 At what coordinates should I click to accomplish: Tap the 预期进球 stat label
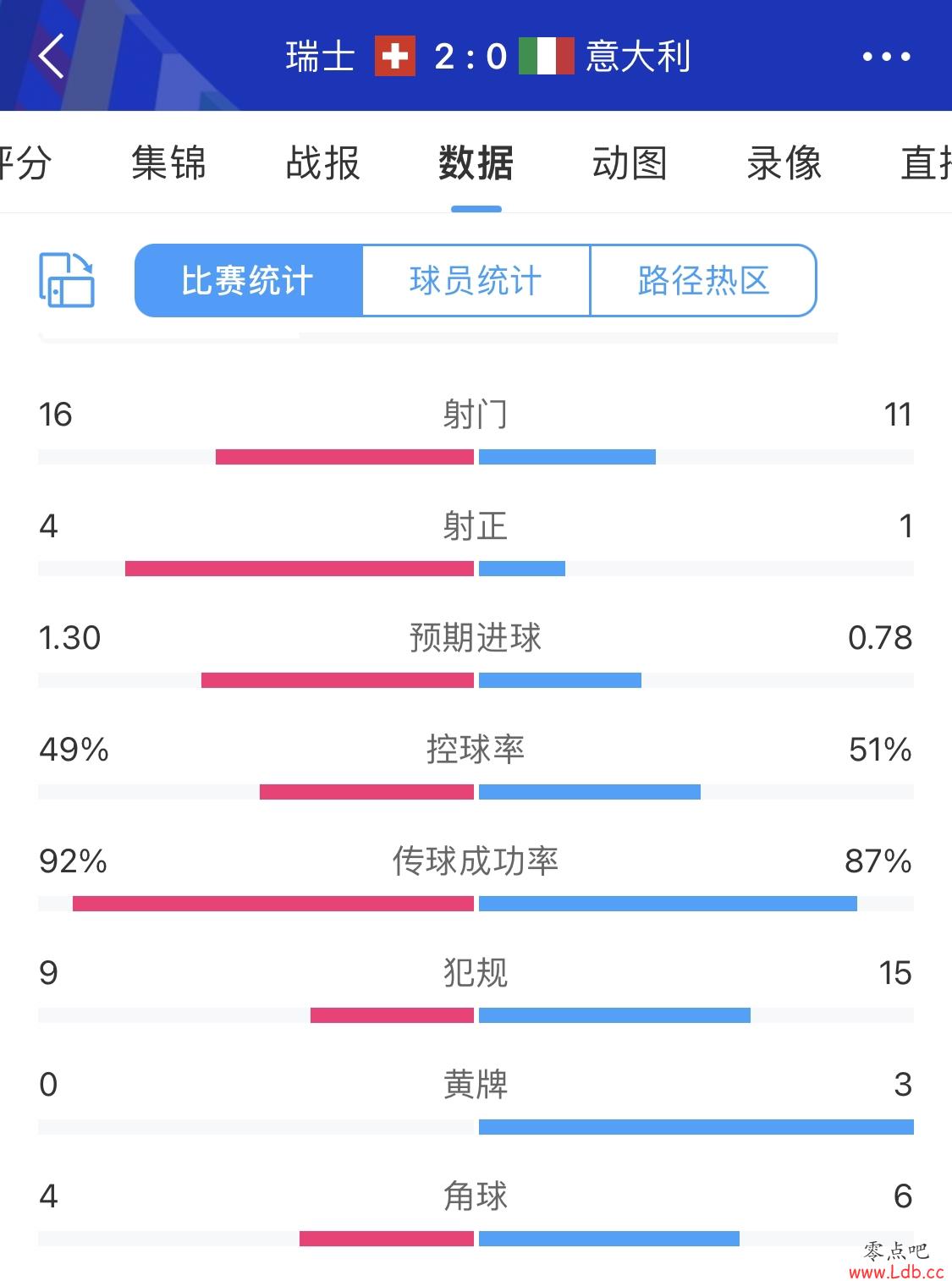click(x=475, y=638)
